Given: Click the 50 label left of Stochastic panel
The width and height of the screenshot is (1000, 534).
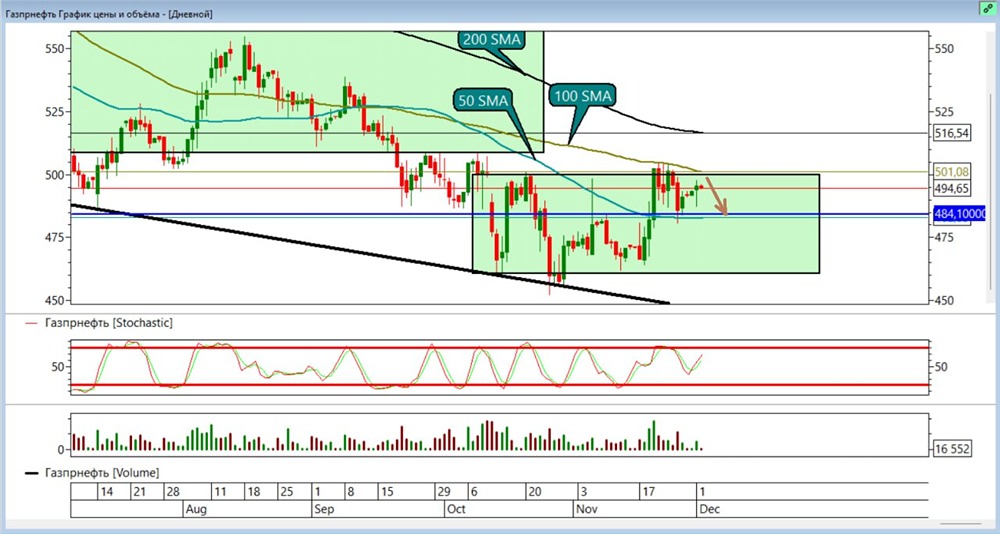Looking at the screenshot, I should 59,367.
